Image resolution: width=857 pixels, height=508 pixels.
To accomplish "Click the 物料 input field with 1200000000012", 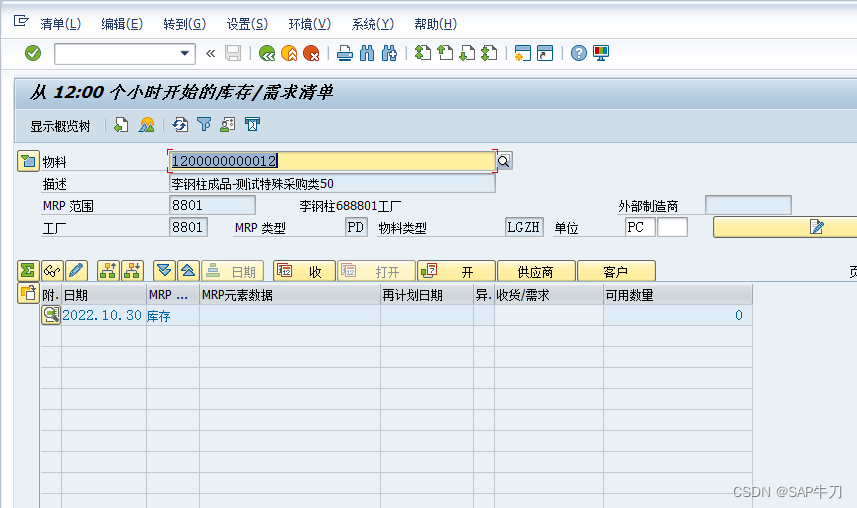I will pos(332,161).
